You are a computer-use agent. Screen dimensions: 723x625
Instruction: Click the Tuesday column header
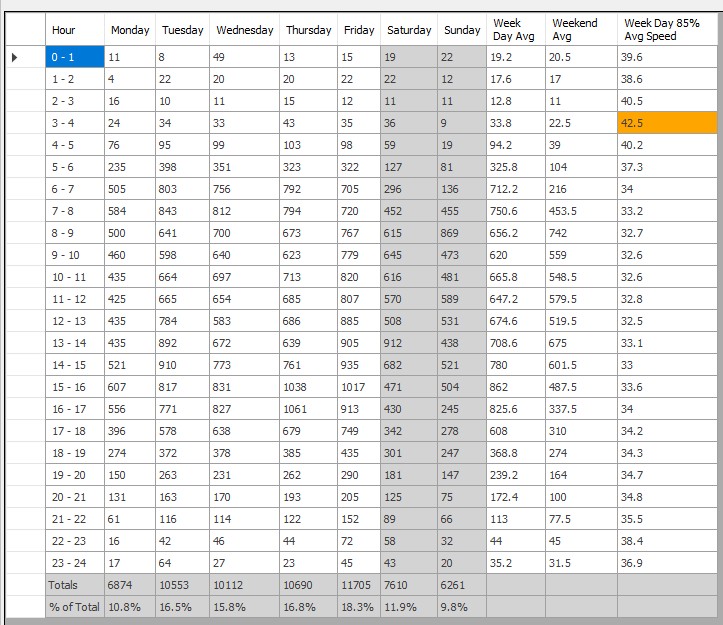pyautogui.click(x=182, y=30)
